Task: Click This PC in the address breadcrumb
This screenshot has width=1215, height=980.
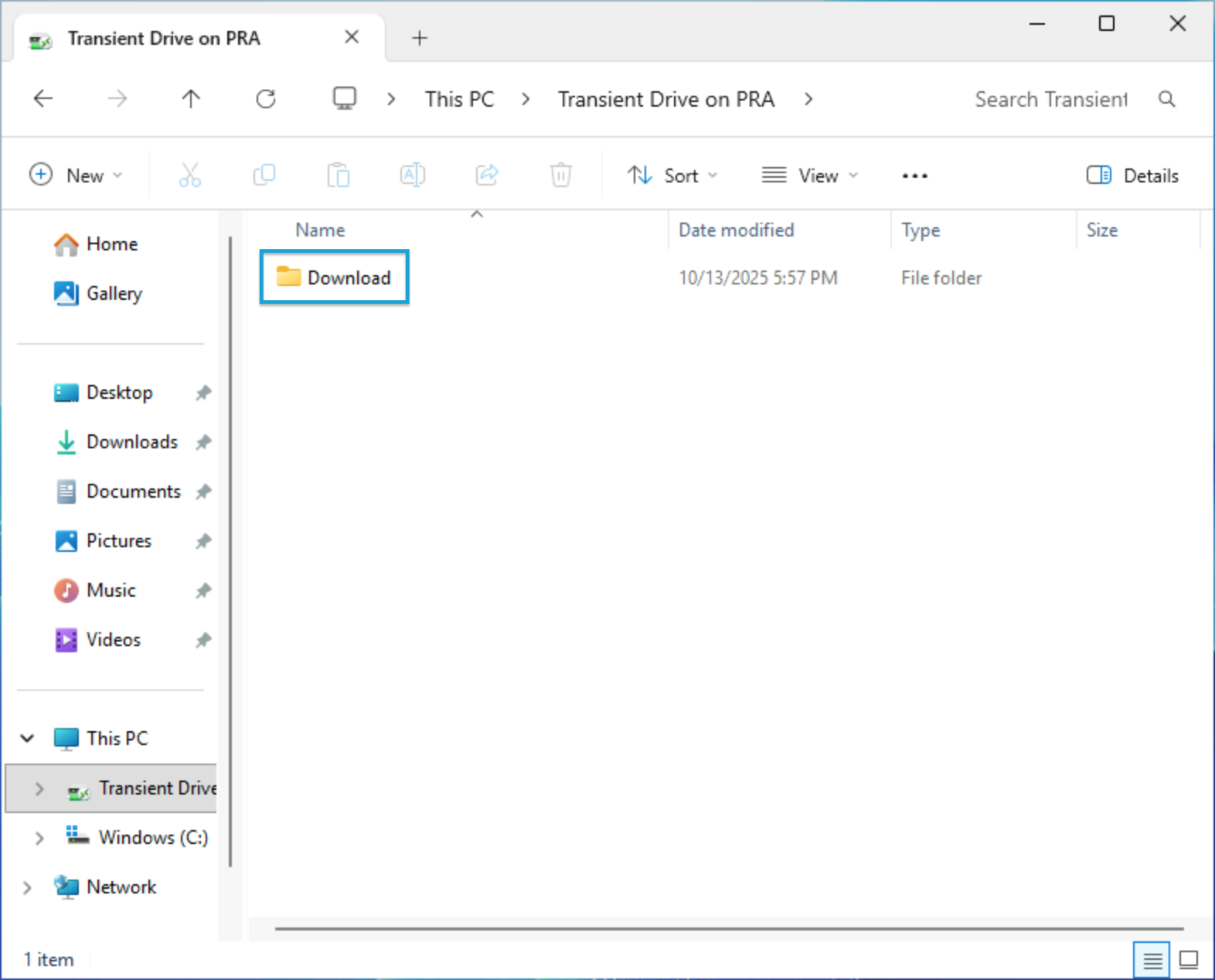Action: click(459, 99)
